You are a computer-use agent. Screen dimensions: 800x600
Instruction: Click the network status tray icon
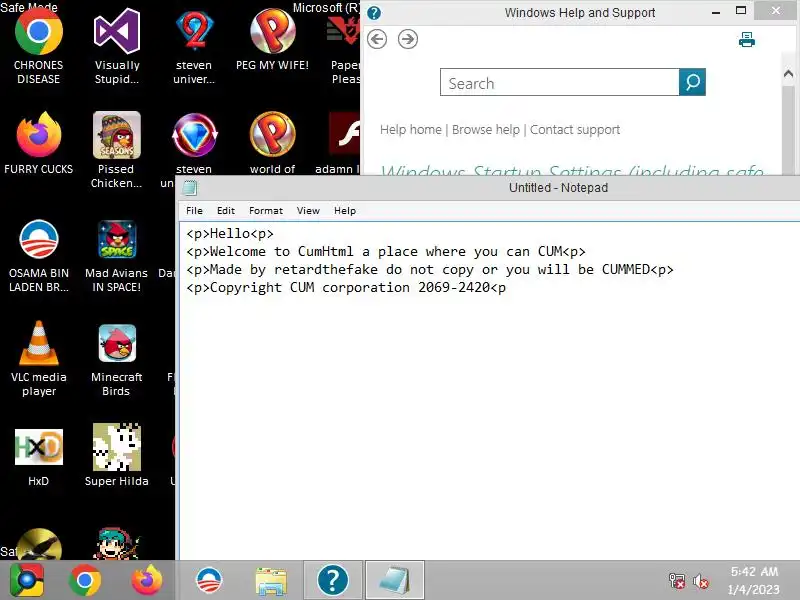[x=677, y=581]
